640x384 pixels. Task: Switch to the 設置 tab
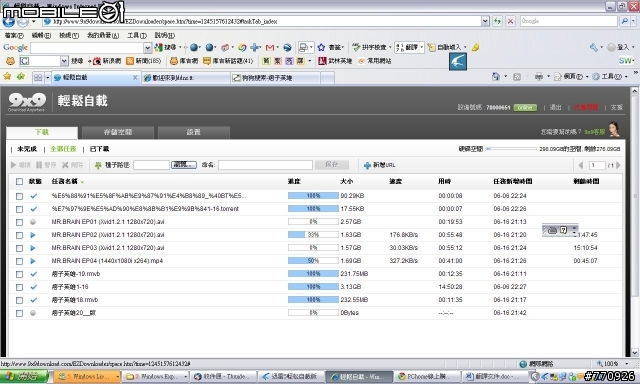click(194, 132)
